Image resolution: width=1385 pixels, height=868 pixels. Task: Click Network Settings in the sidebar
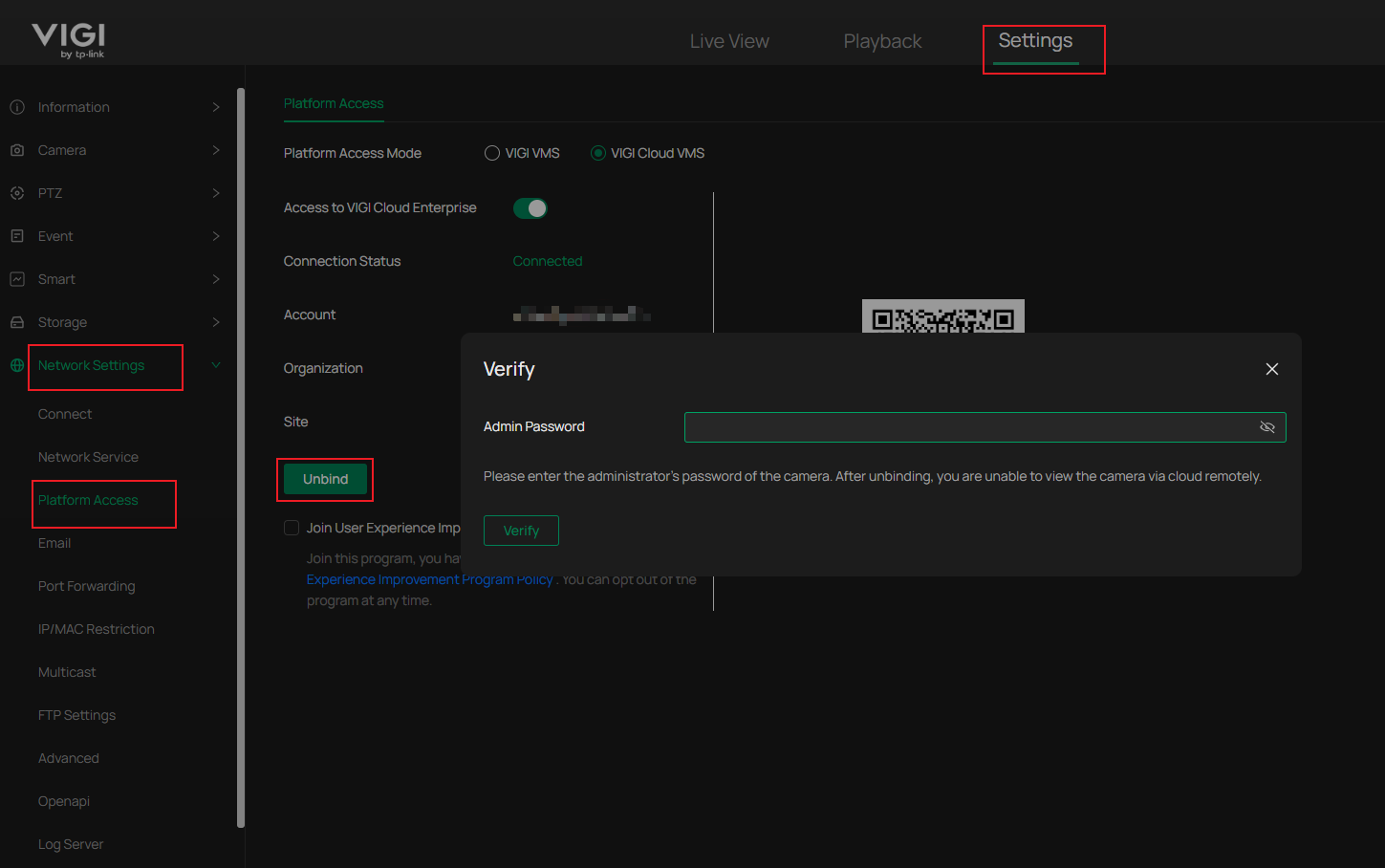91,365
